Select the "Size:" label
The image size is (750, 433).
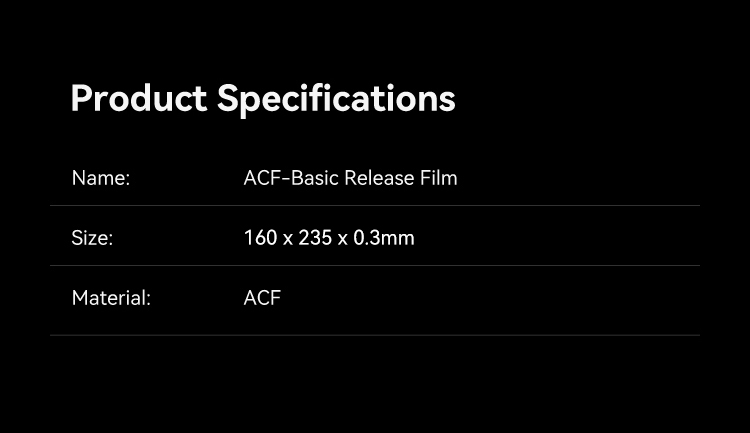[92, 238]
